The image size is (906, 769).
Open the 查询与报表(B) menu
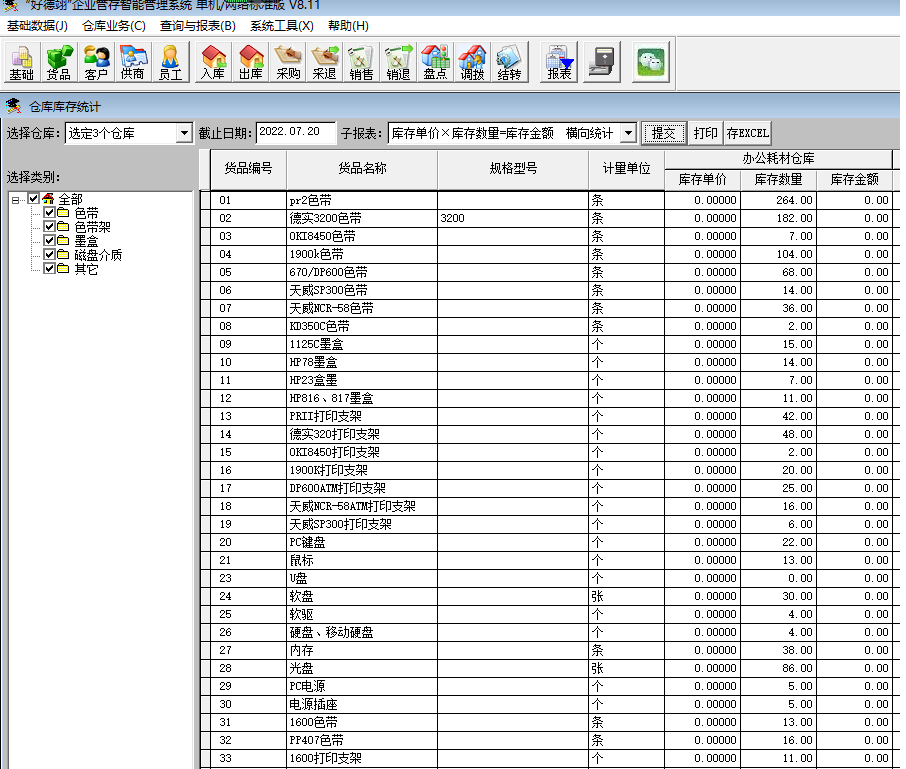(198, 26)
